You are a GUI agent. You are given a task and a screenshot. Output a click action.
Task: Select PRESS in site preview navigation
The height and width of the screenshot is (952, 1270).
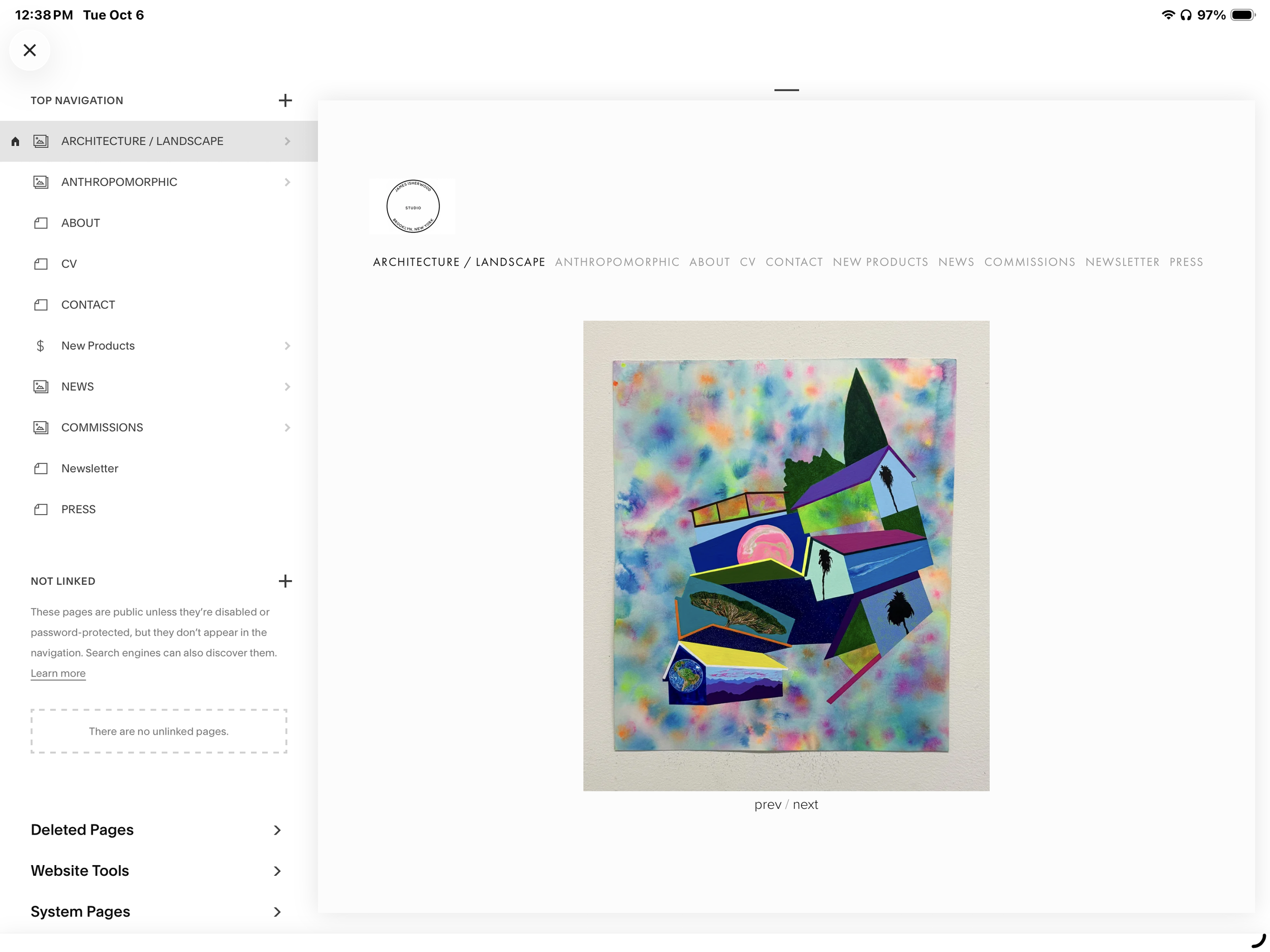pos(1186,262)
